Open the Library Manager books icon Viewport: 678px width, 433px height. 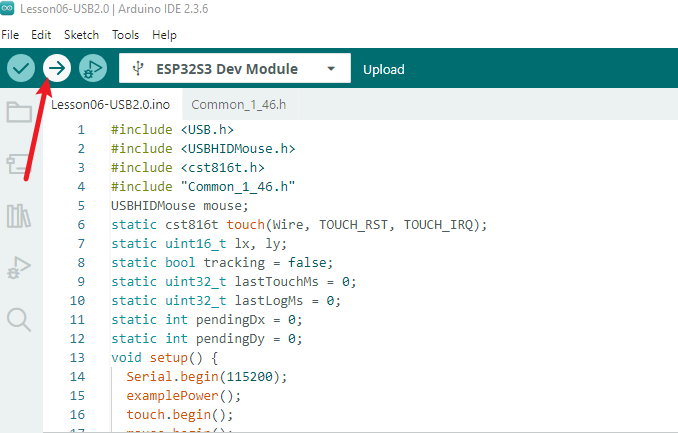(x=19, y=216)
